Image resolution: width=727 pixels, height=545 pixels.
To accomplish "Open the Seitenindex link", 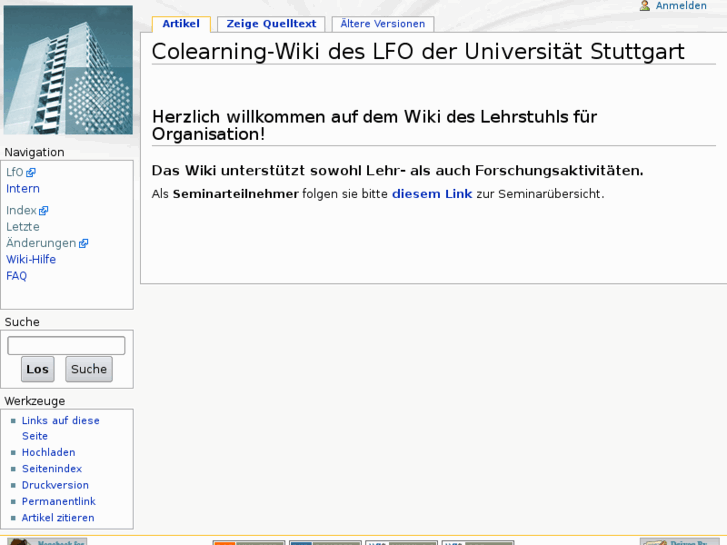I will 52,468.
